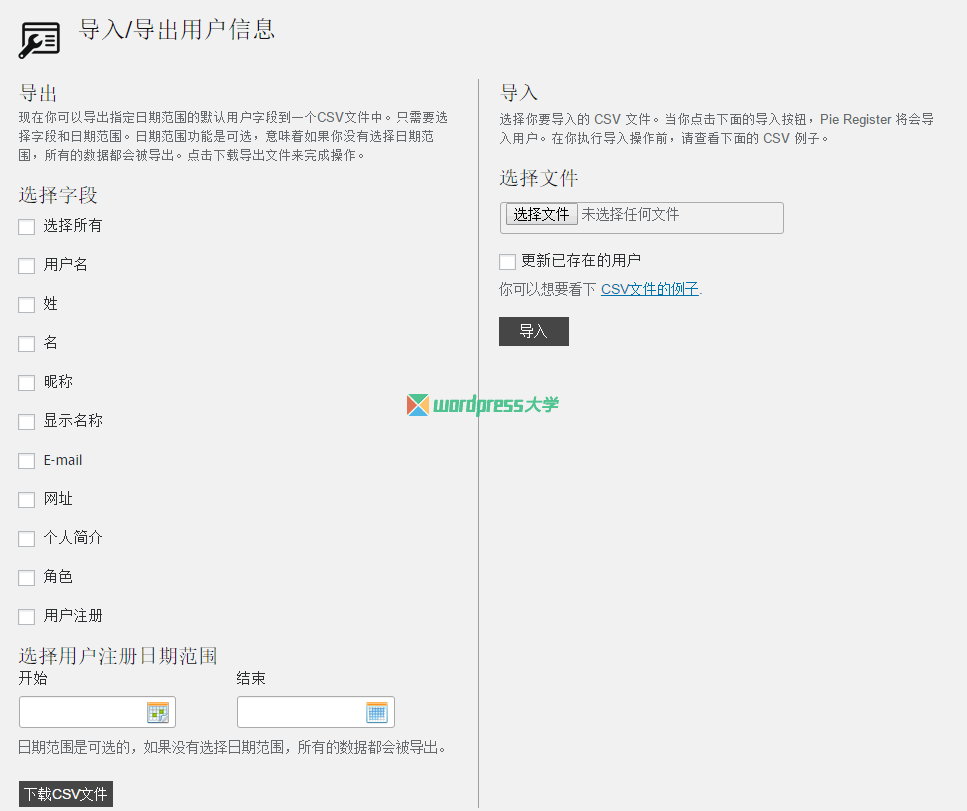Viewport: 967px width, 811px height.
Task: Select the 名 field checkbox
Action: coord(27,344)
